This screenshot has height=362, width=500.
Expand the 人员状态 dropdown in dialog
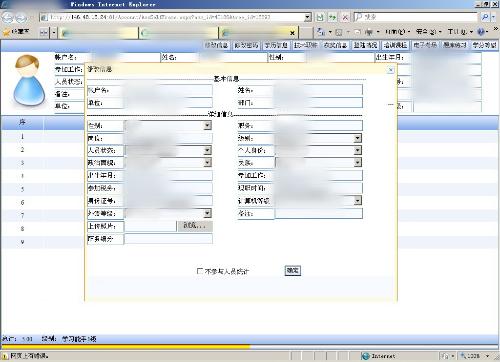pyautogui.click(x=207, y=150)
